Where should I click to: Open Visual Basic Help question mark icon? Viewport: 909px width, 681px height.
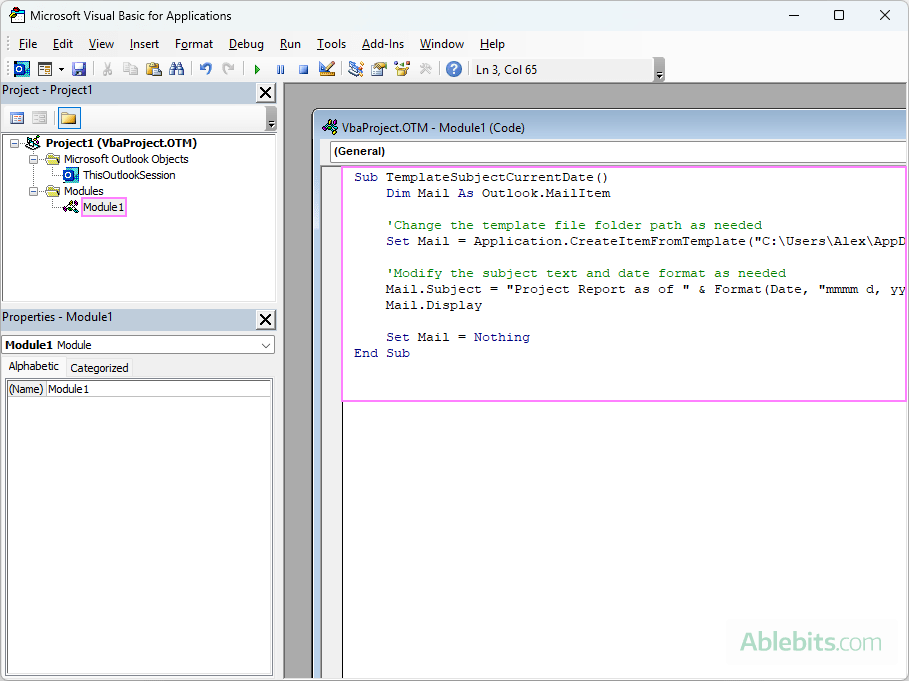click(454, 70)
